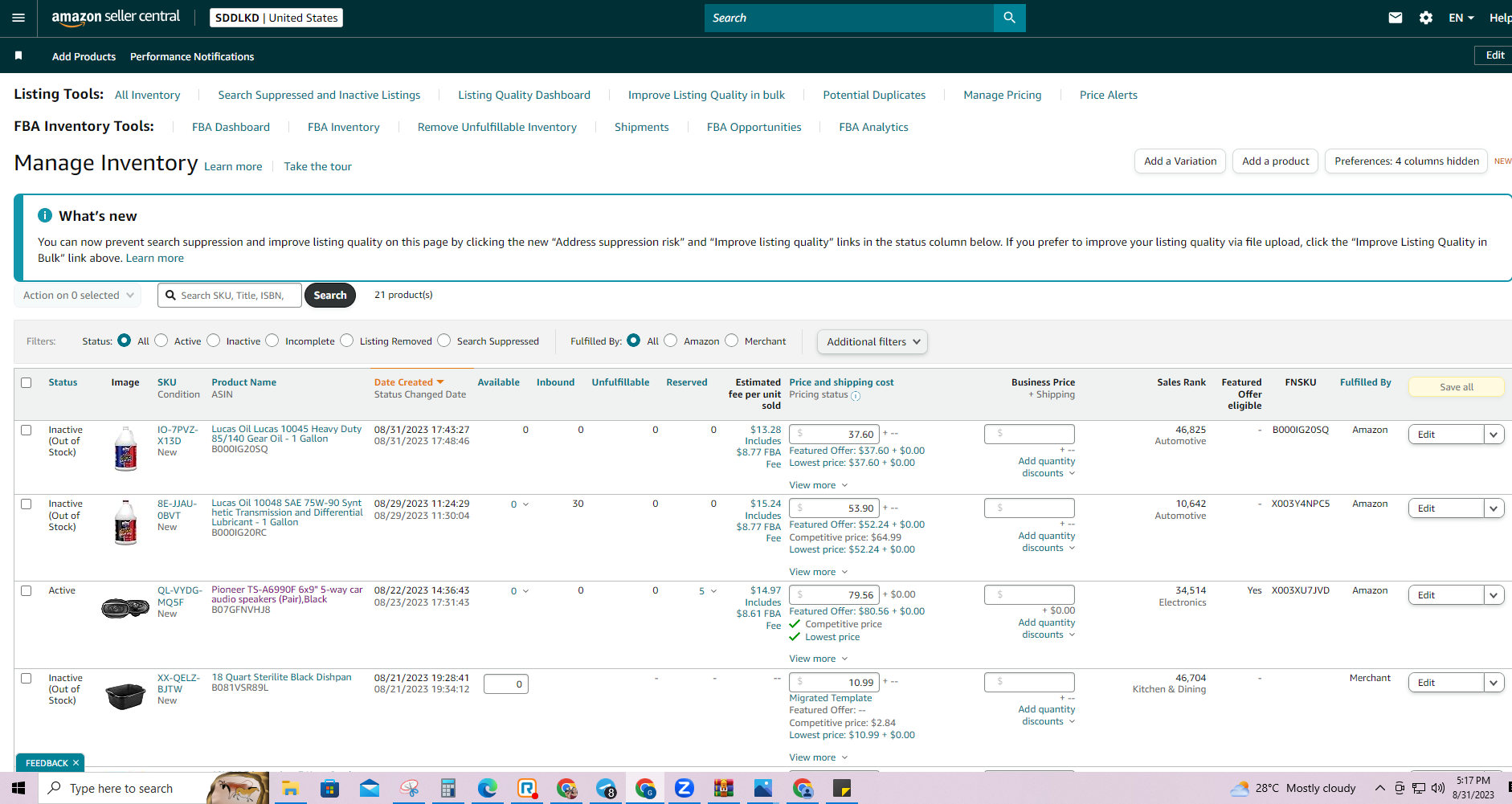Expand the Additional filters dropdown
The height and width of the screenshot is (804, 1512).
[x=872, y=341]
